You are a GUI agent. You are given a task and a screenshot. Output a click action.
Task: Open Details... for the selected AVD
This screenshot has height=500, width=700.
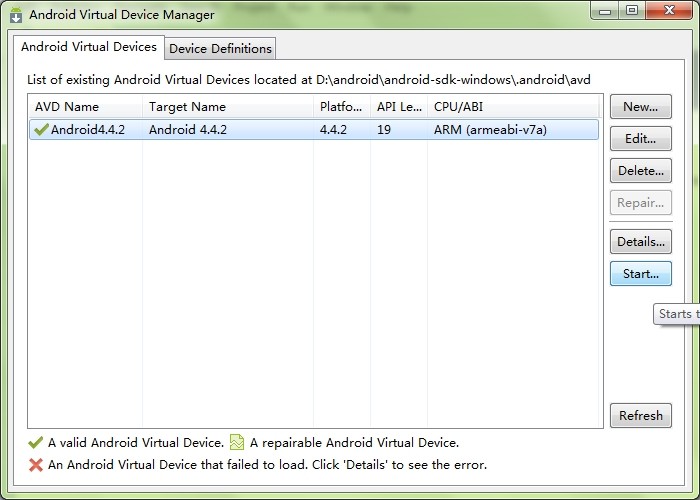click(x=641, y=242)
